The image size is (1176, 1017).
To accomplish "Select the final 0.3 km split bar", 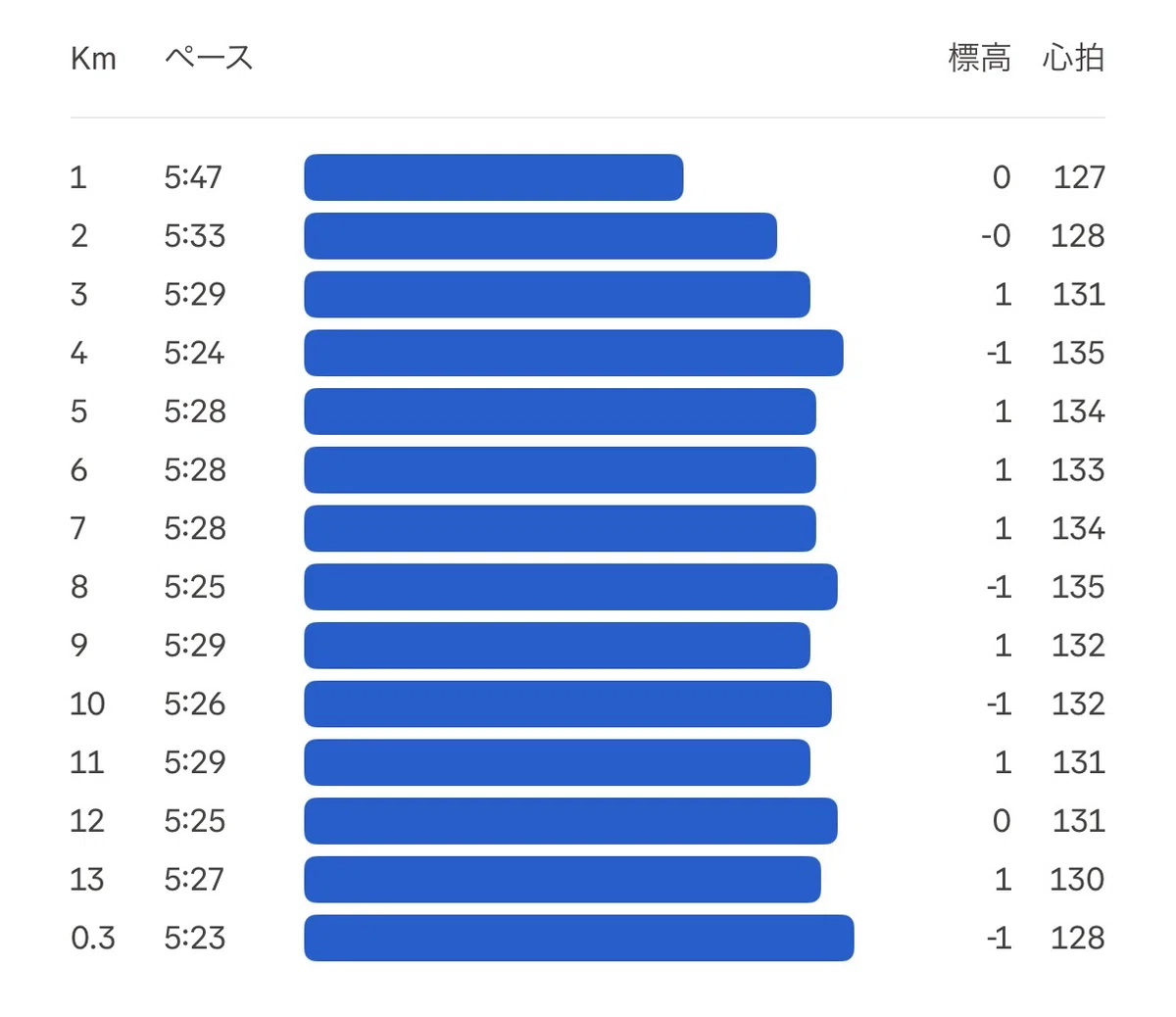I will [579, 938].
